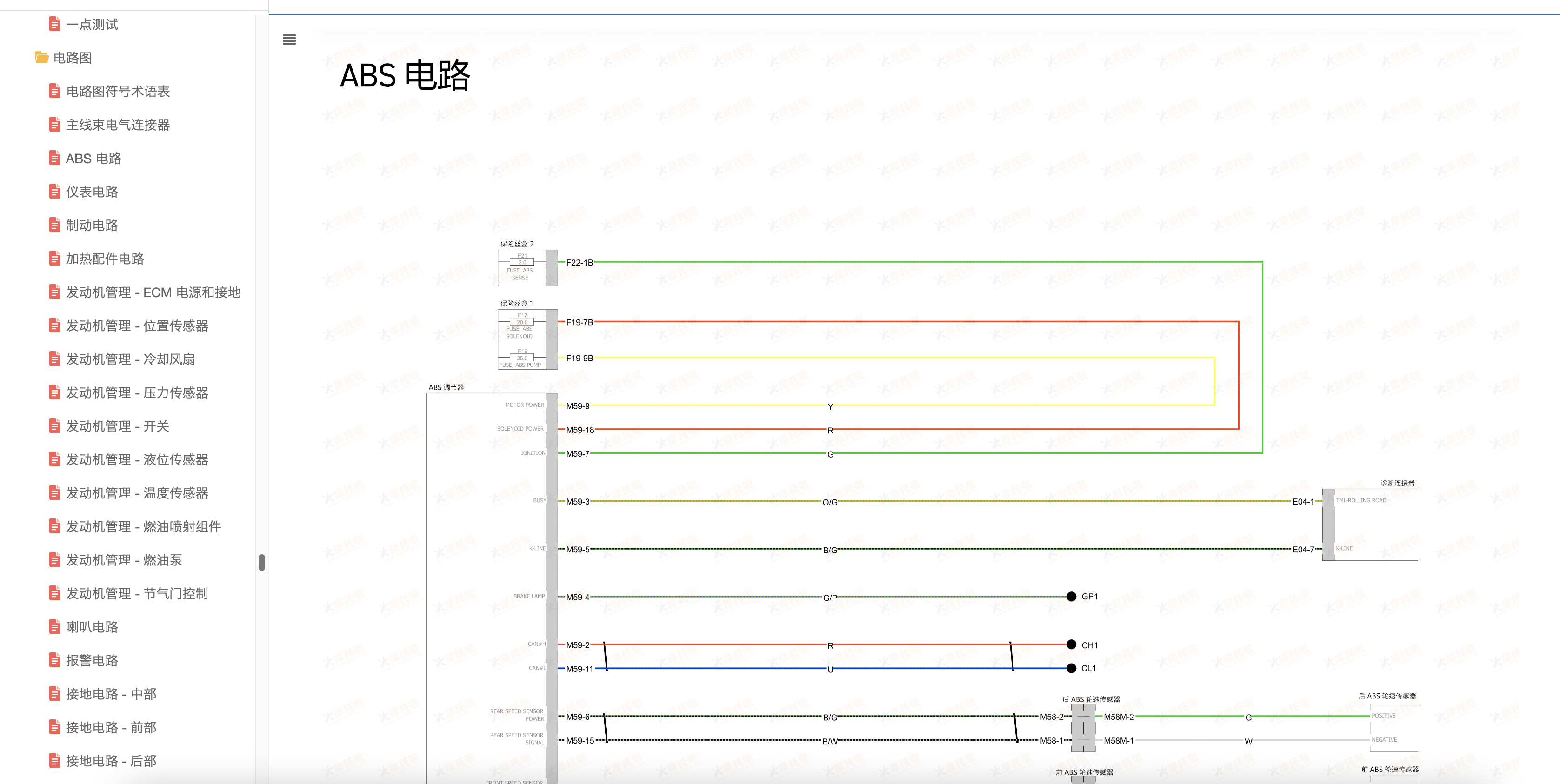Click pin label M59-11

pyautogui.click(x=580, y=669)
